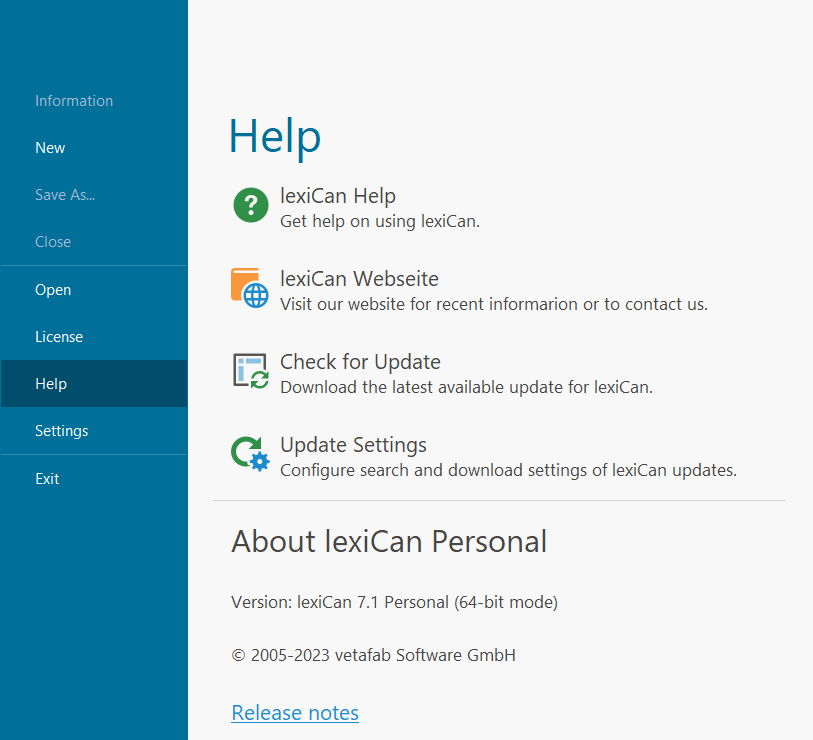Click Save As... in the sidebar

pos(65,195)
